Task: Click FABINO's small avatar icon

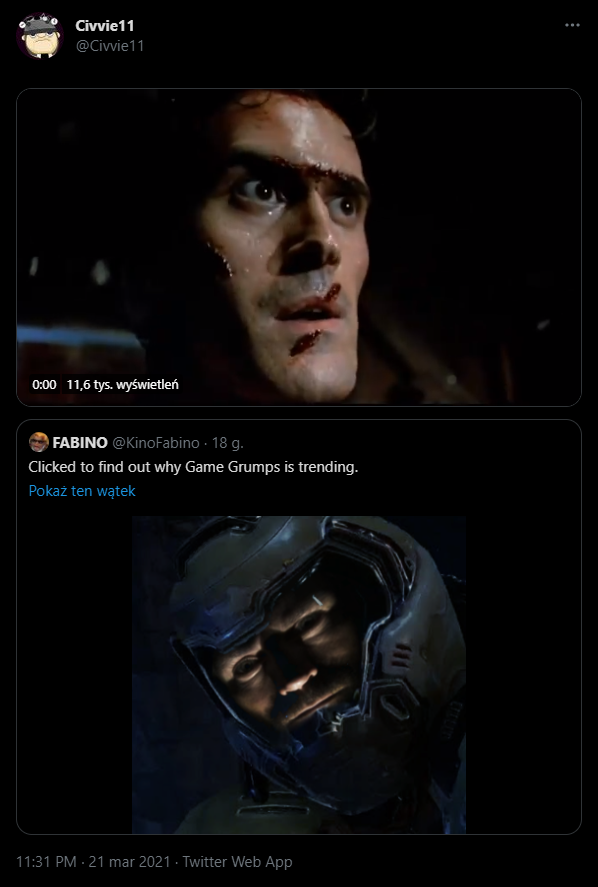Action: (x=38, y=442)
